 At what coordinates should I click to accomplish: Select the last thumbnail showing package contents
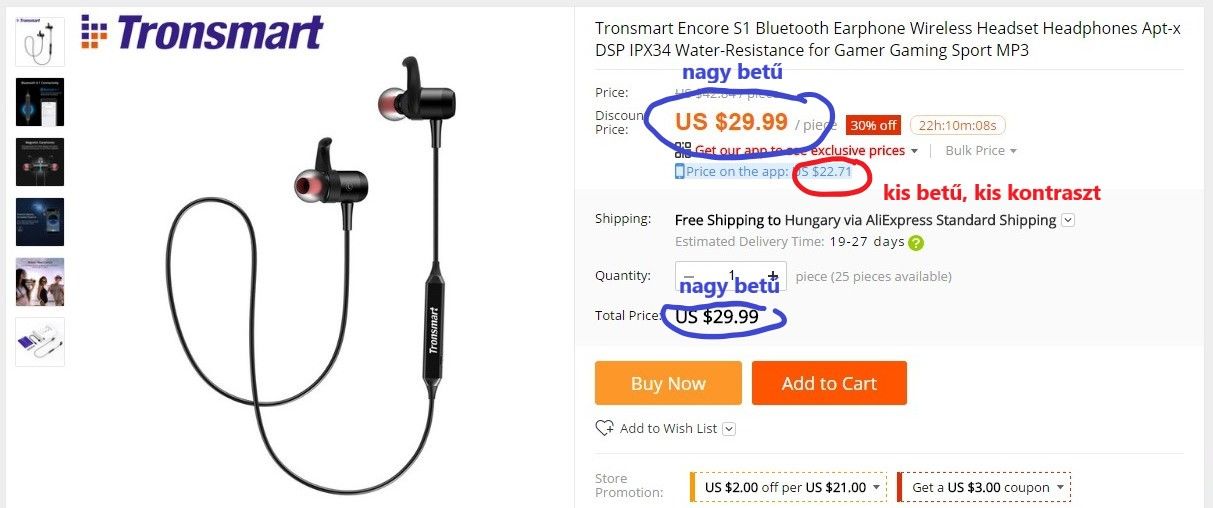[x=40, y=341]
